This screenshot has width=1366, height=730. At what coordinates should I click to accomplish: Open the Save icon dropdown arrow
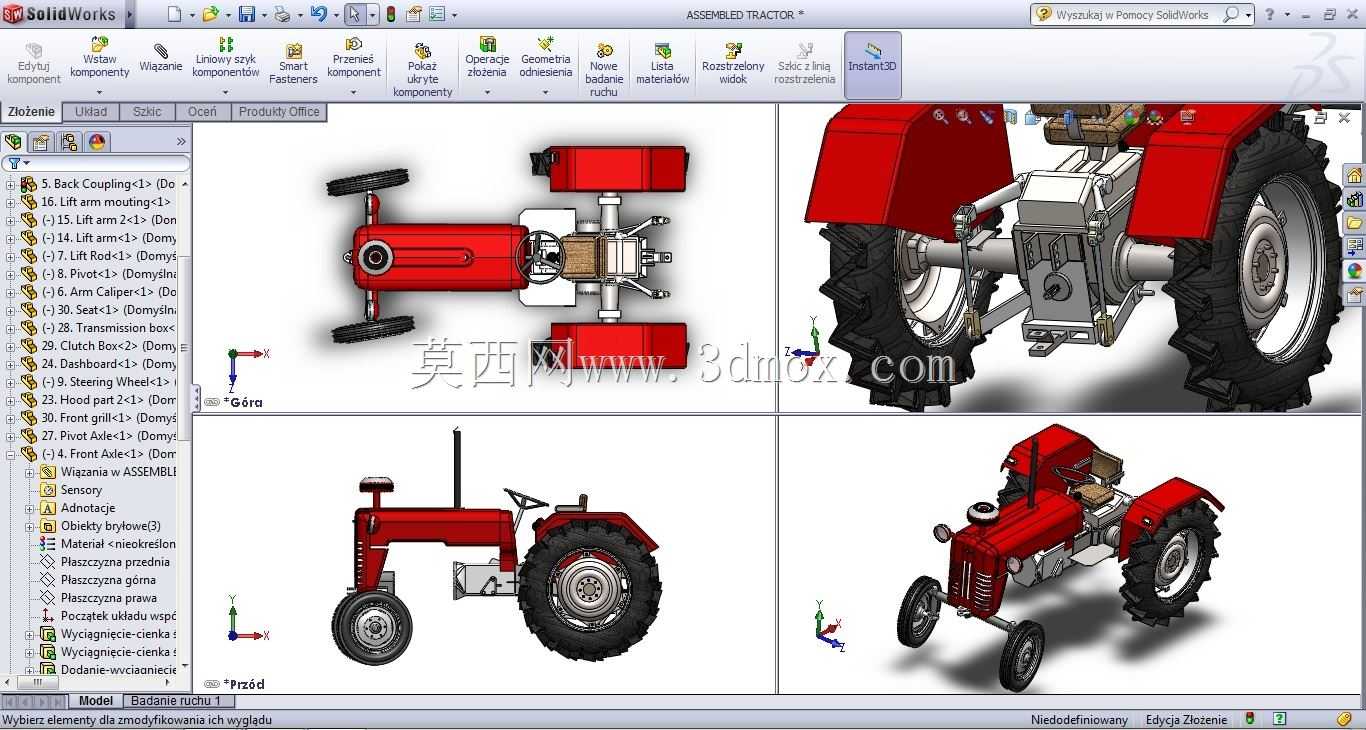point(264,15)
